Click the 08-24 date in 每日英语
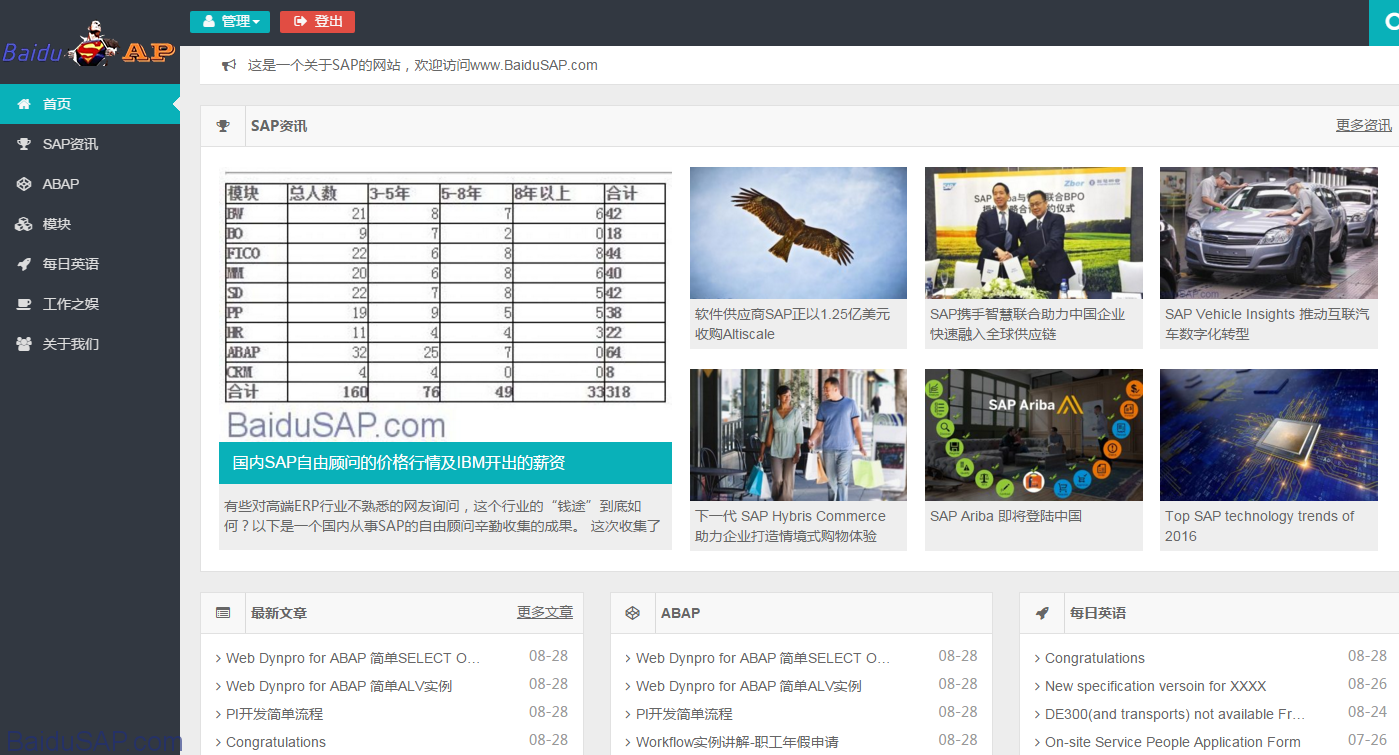Image resolution: width=1399 pixels, height=755 pixels. pos(1367,712)
